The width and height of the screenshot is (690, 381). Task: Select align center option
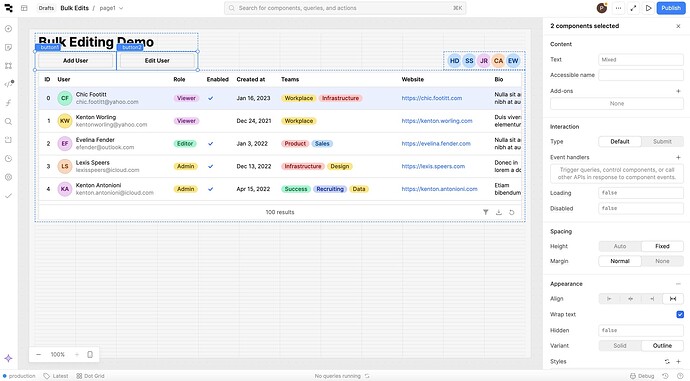[x=631, y=299]
